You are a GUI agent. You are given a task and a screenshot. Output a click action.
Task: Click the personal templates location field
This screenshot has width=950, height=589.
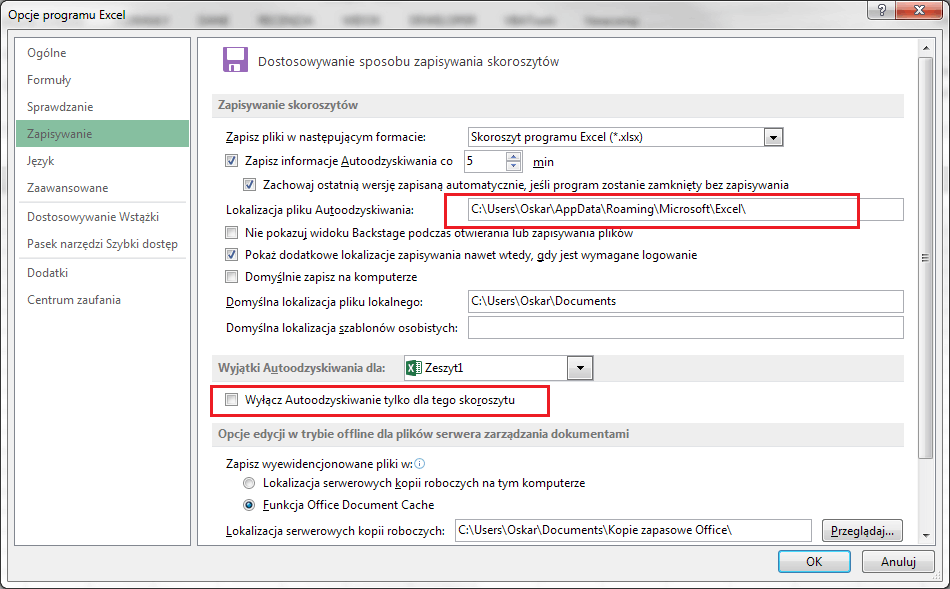pyautogui.click(x=685, y=328)
